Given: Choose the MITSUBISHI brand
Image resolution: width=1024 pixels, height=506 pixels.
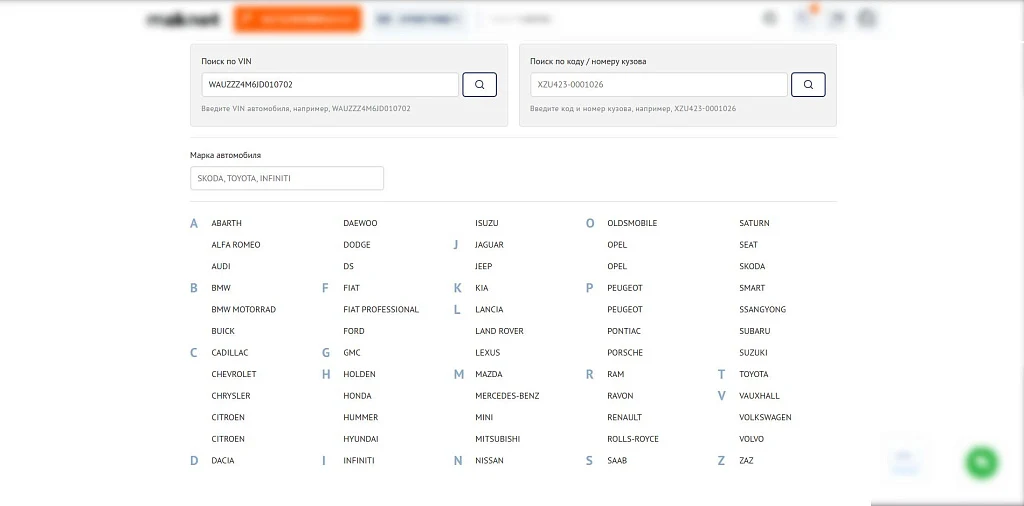Looking at the screenshot, I should click(498, 439).
